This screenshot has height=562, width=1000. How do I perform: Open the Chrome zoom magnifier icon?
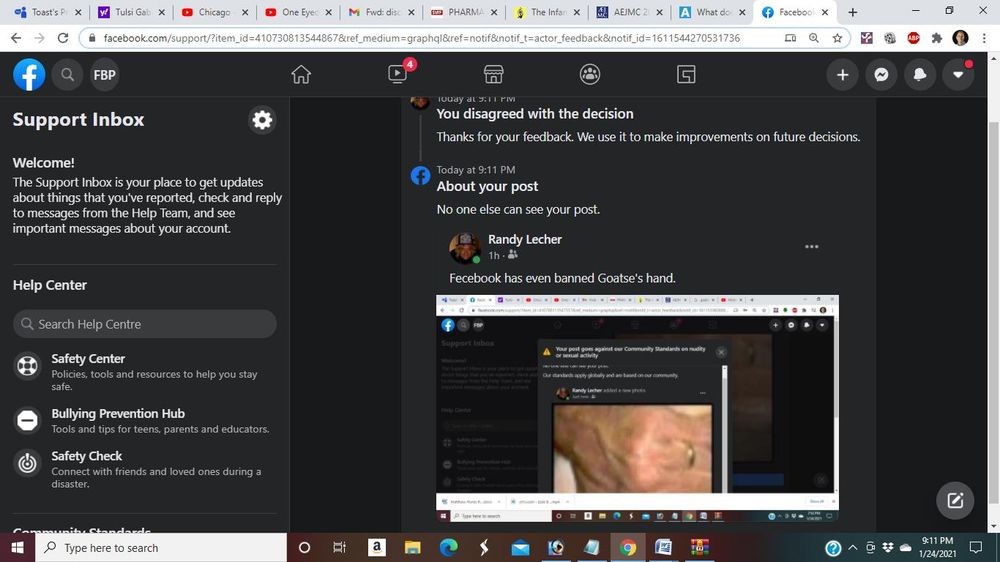(814, 38)
